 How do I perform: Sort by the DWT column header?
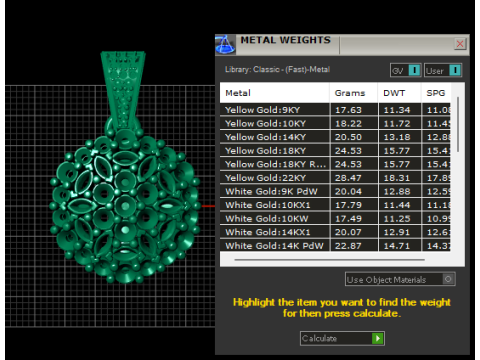[399, 93]
